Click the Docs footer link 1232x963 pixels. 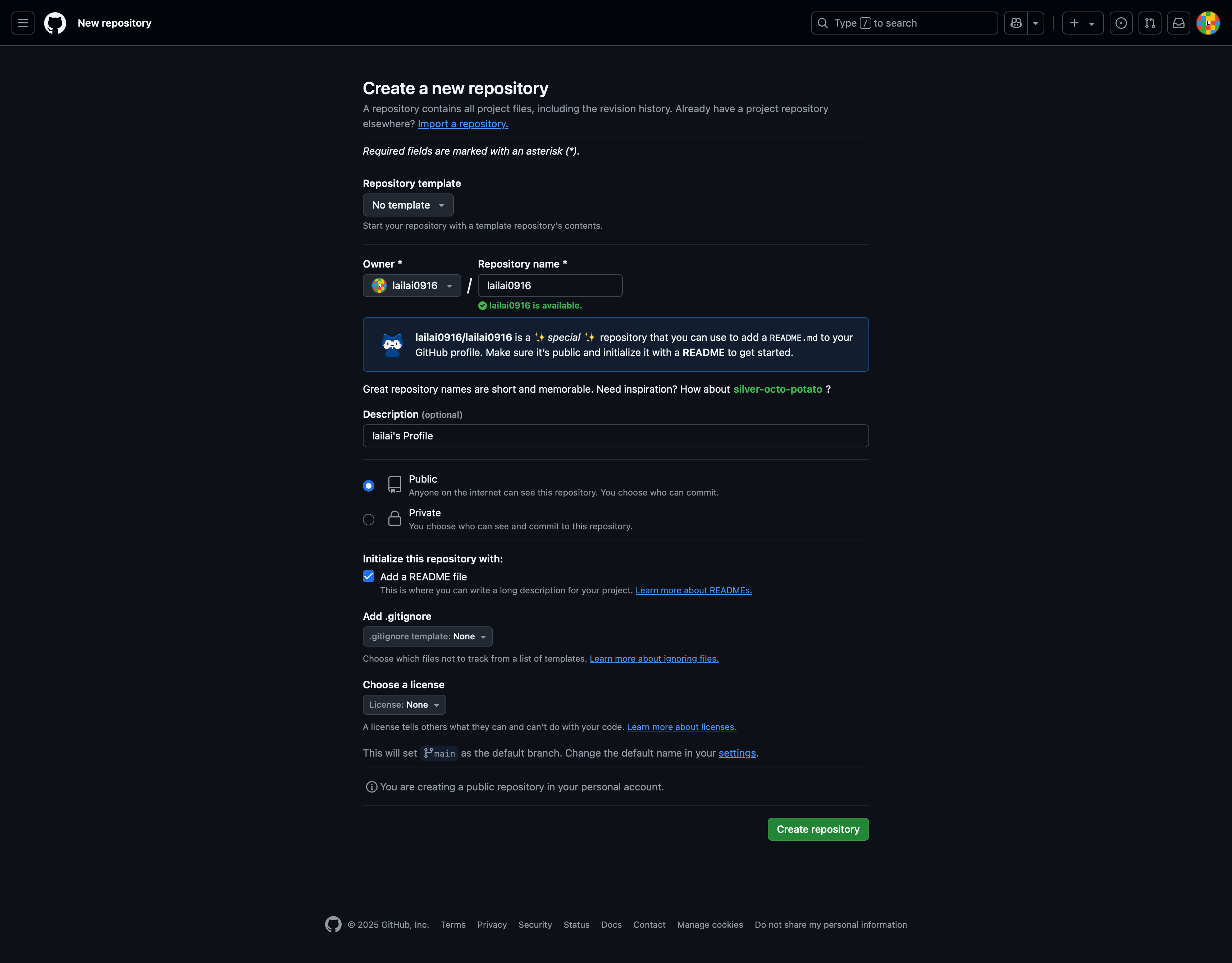point(611,925)
